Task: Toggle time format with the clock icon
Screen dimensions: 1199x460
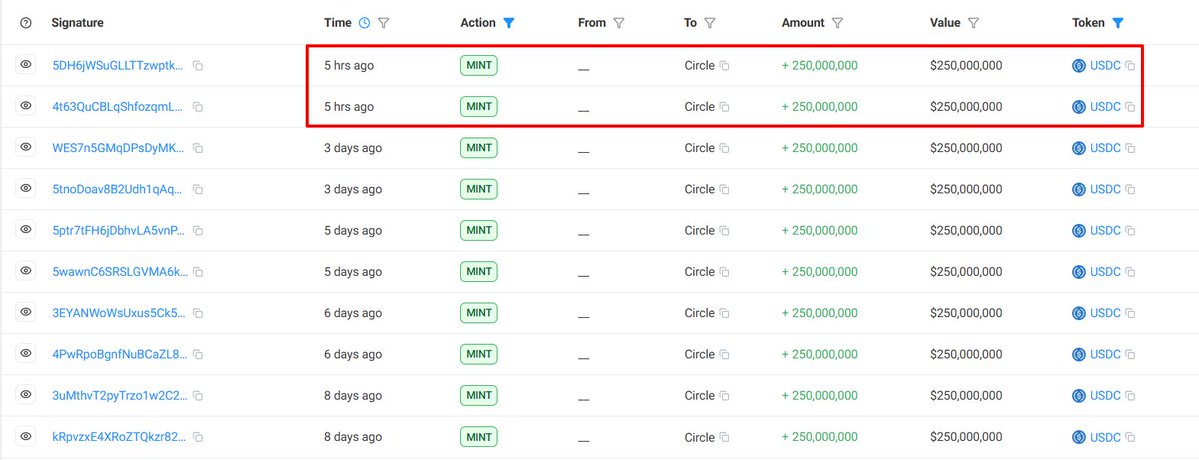Action: (364, 23)
